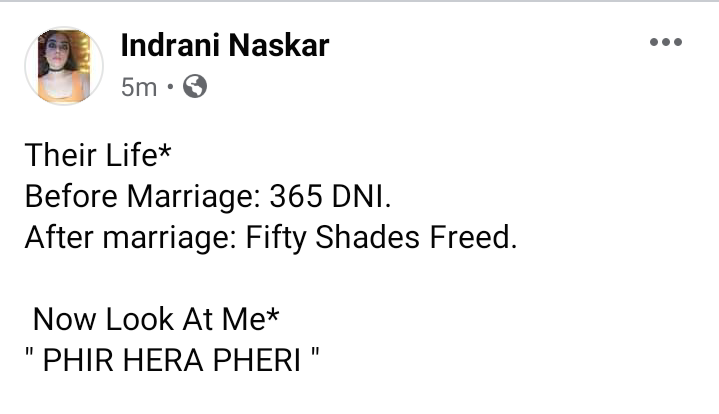Screen dimensions: 719x414
Task: Open the post via 5m timestamp
Action: (x=139, y=87)
